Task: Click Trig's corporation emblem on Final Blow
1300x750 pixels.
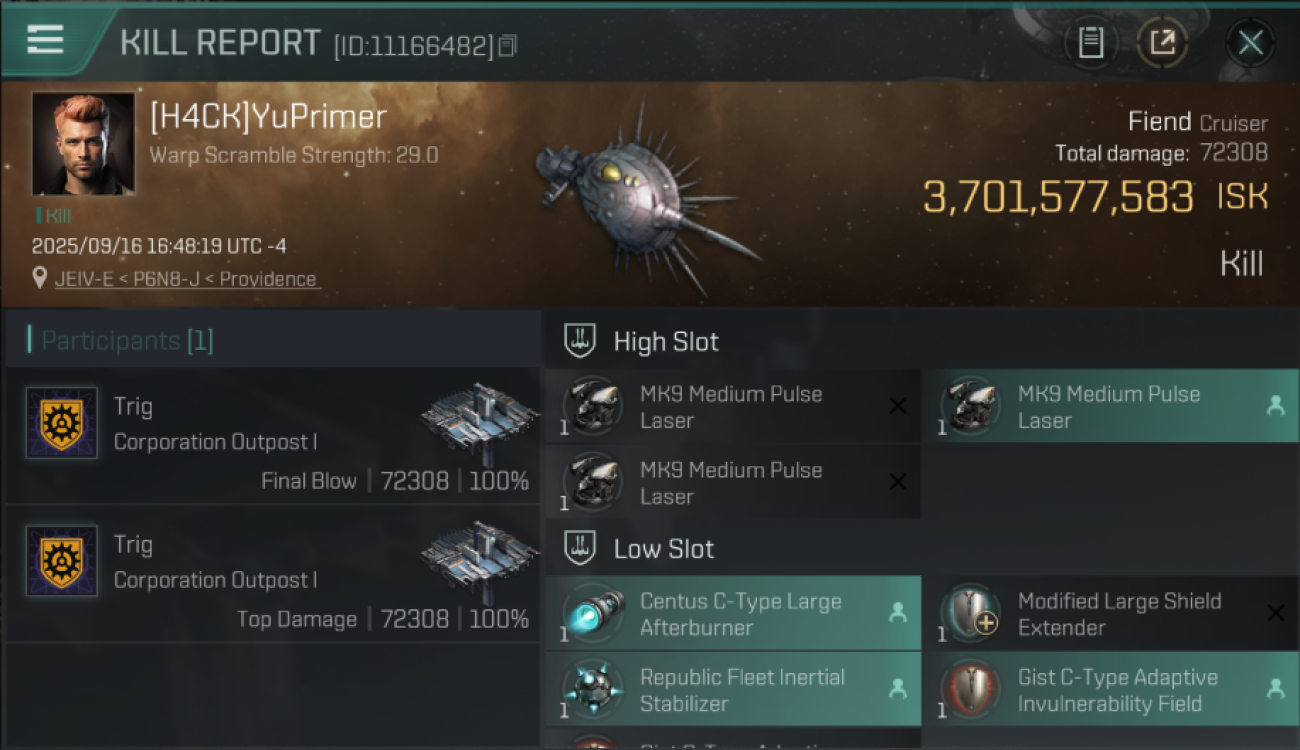Action: tap(61, 423)
